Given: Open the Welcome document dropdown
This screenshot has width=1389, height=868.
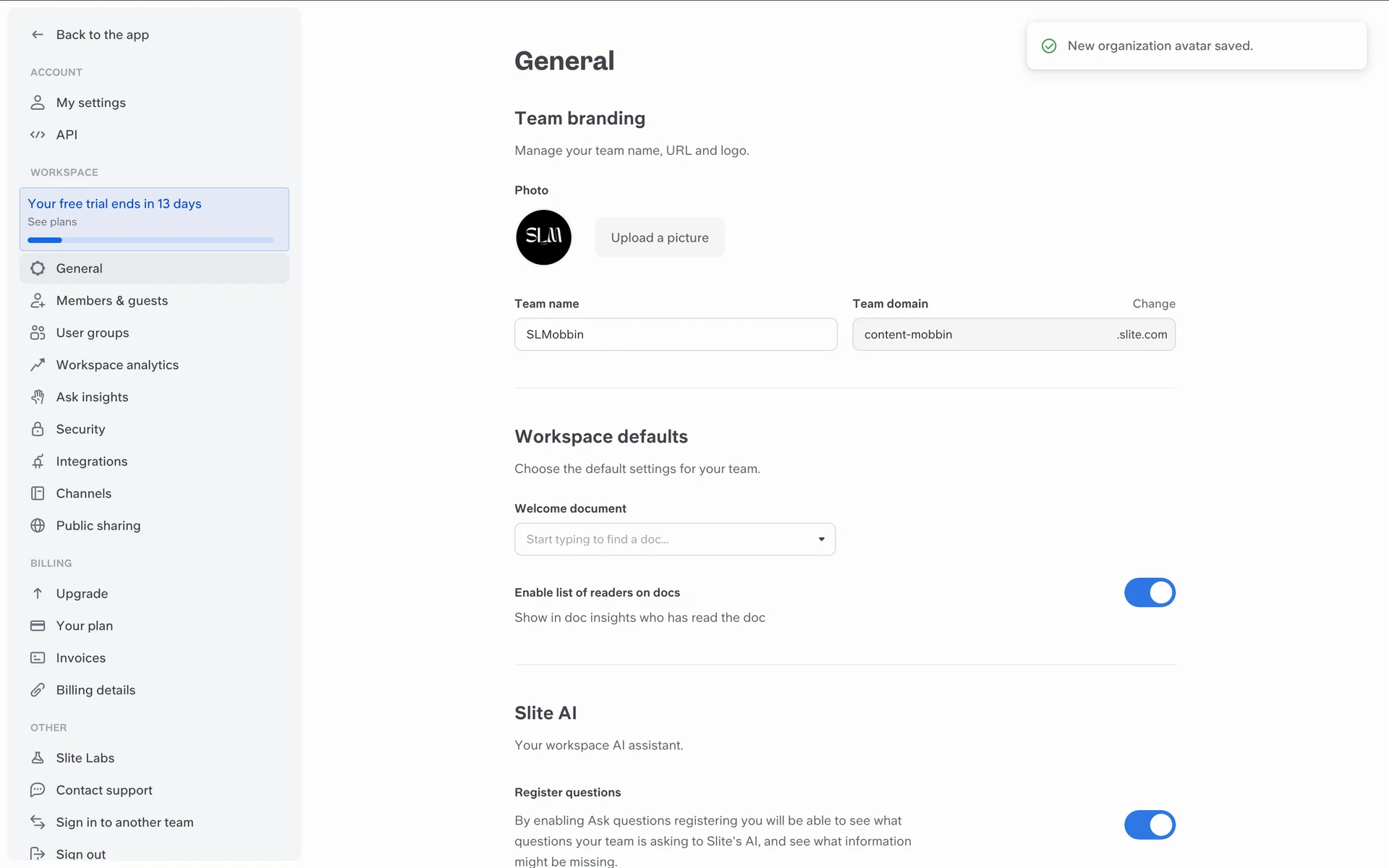Looking at the screenshot, I should (x=666, y=540).
